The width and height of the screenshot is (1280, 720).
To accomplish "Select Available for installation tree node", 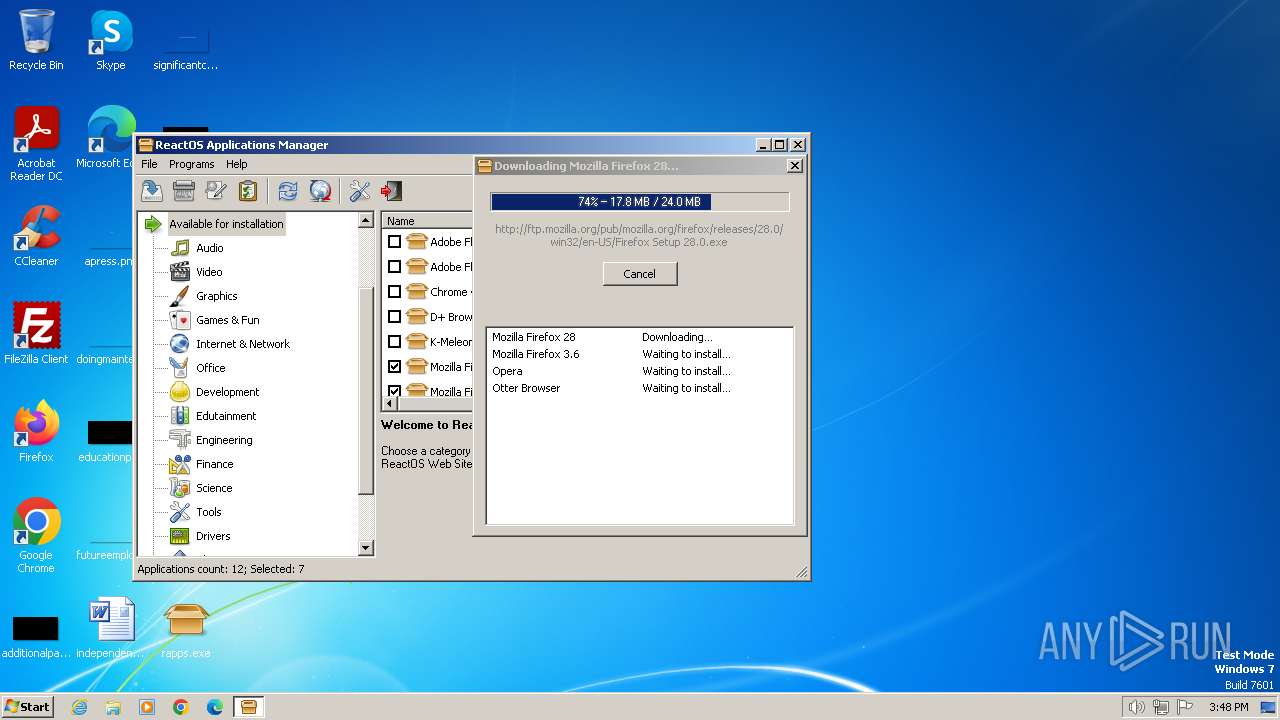I will click(x=226, y=224).
